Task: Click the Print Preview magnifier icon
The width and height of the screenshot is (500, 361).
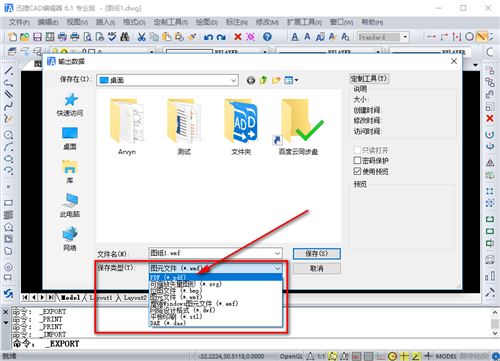Action: tap(87, 37)
